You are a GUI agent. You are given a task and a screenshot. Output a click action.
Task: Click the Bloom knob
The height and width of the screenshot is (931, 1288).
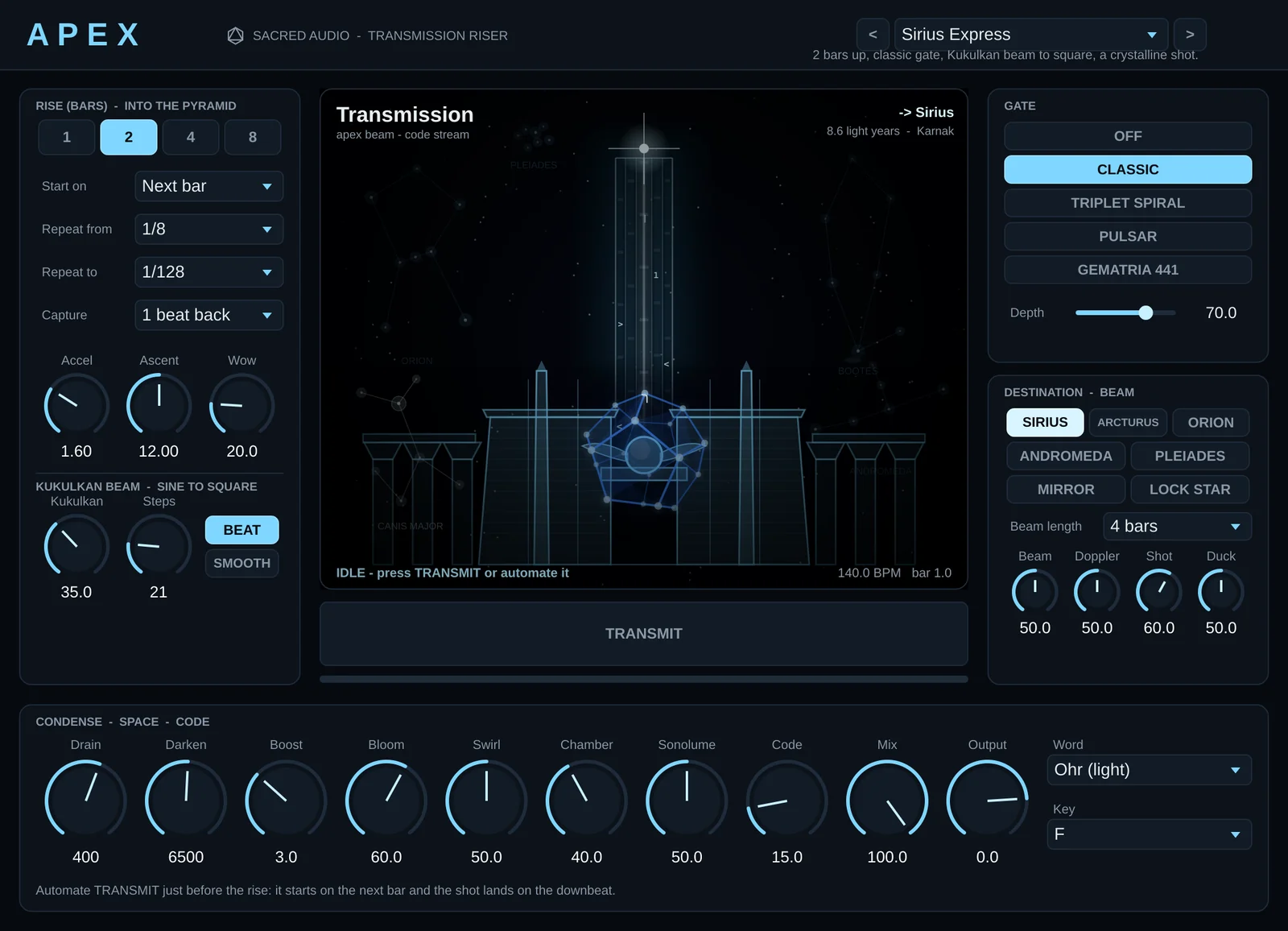(386, 801)
